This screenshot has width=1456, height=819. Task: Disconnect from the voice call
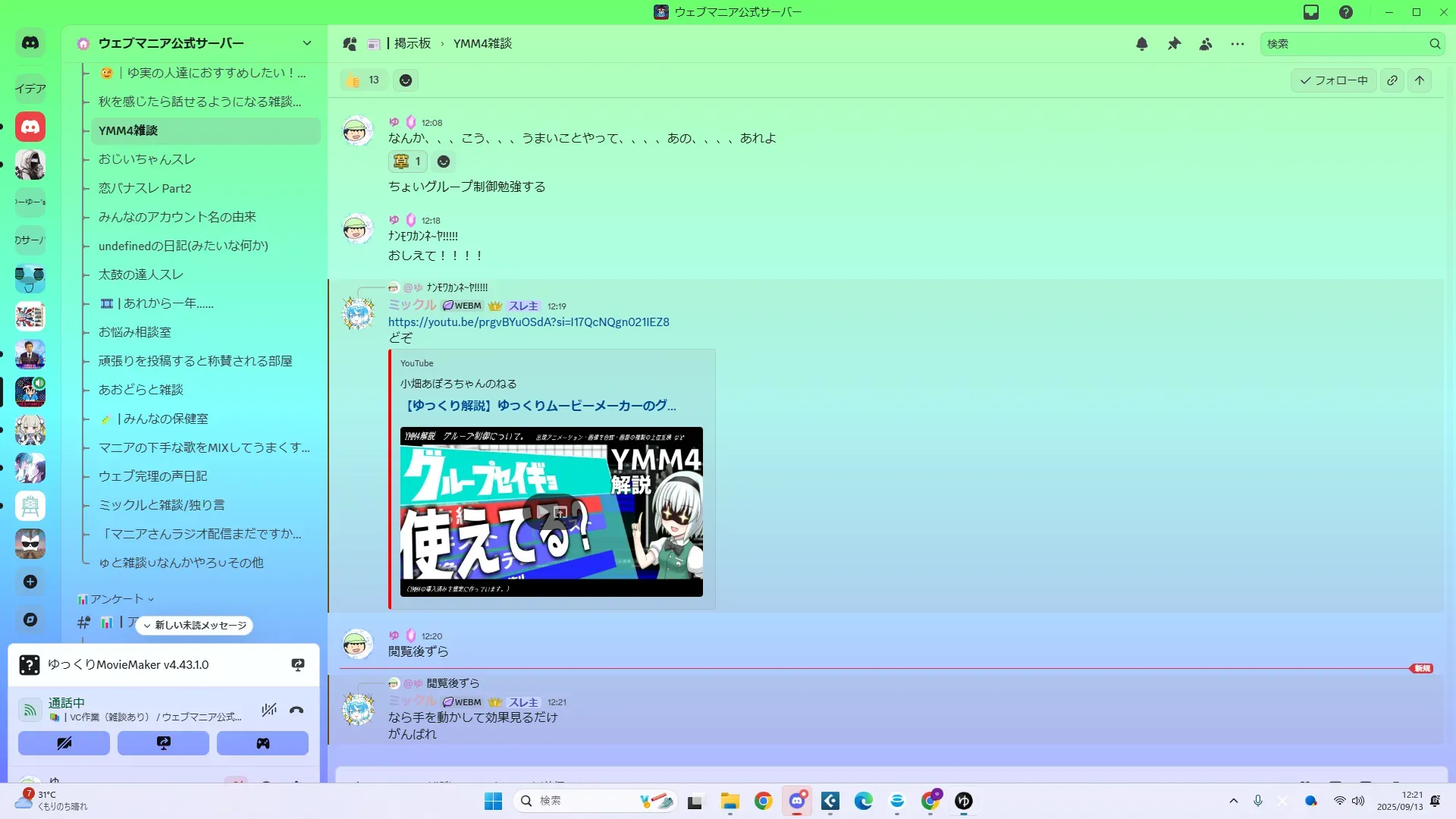297,711
